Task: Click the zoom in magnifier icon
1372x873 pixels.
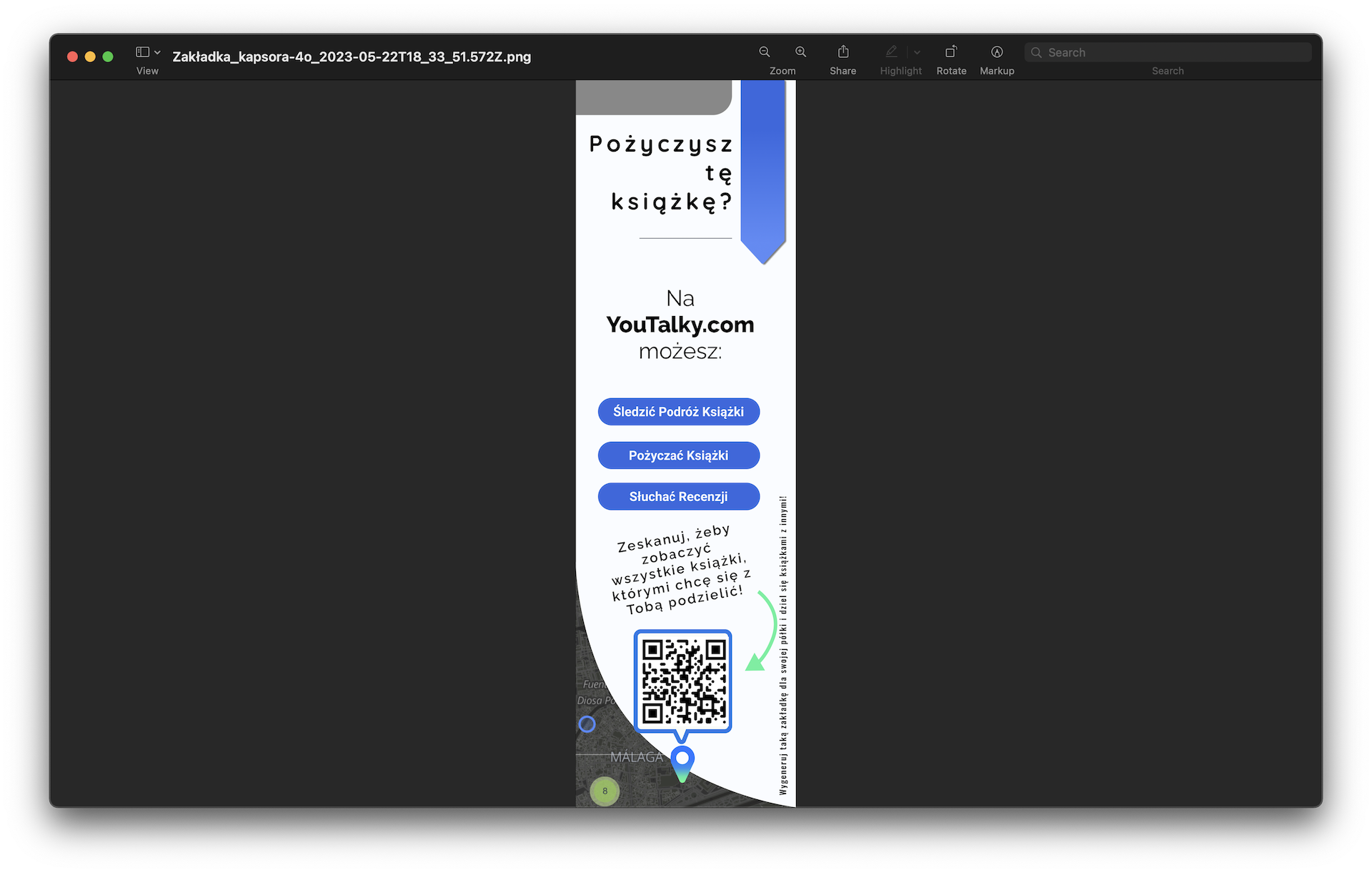Action: coord(800,52)
